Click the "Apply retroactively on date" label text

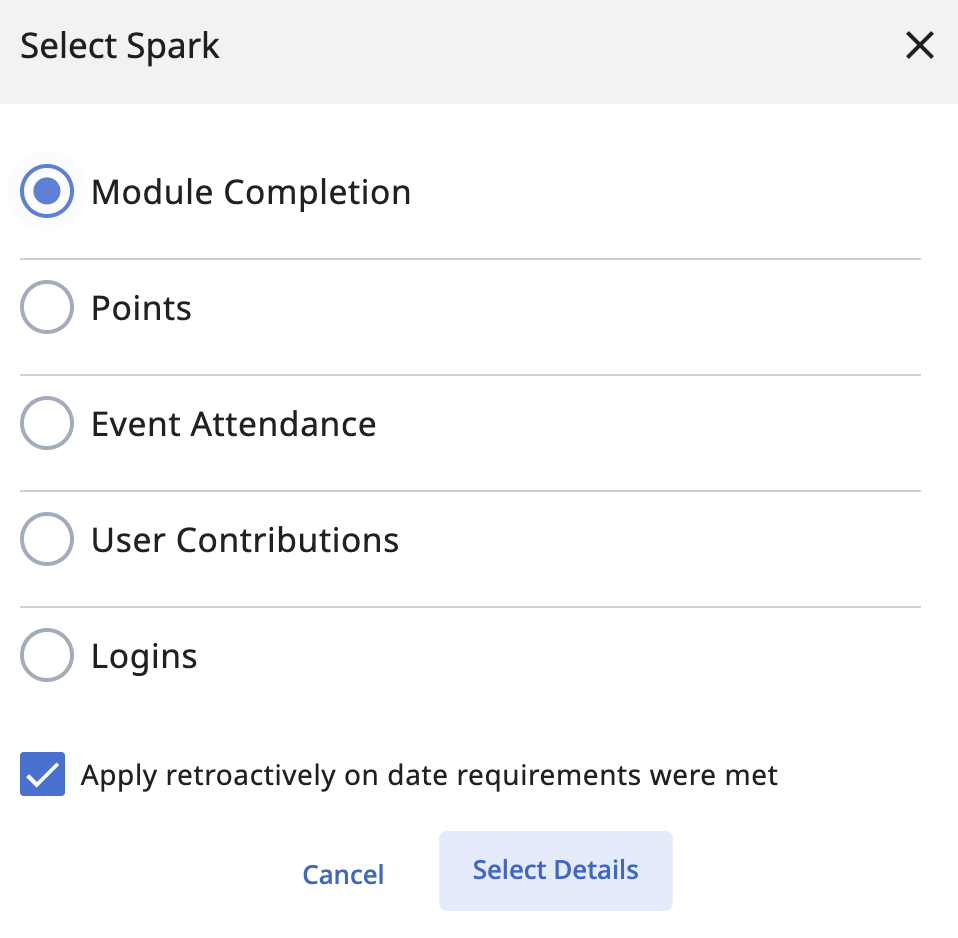[429, 775]
